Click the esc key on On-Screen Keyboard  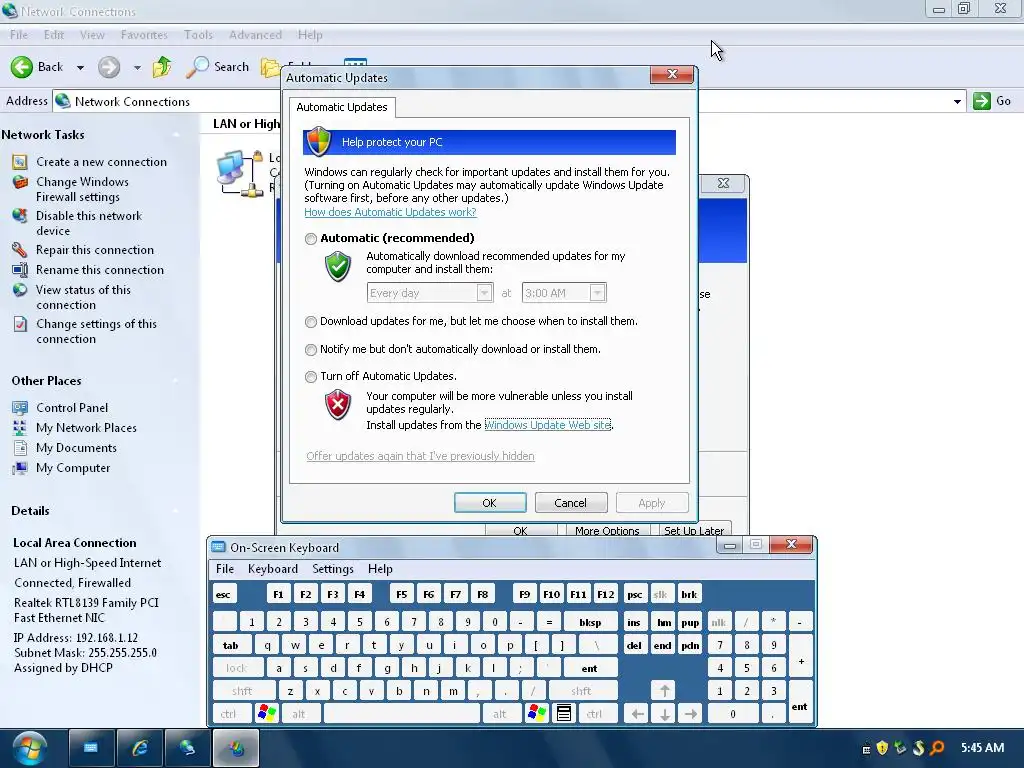(x=223, y=594)
